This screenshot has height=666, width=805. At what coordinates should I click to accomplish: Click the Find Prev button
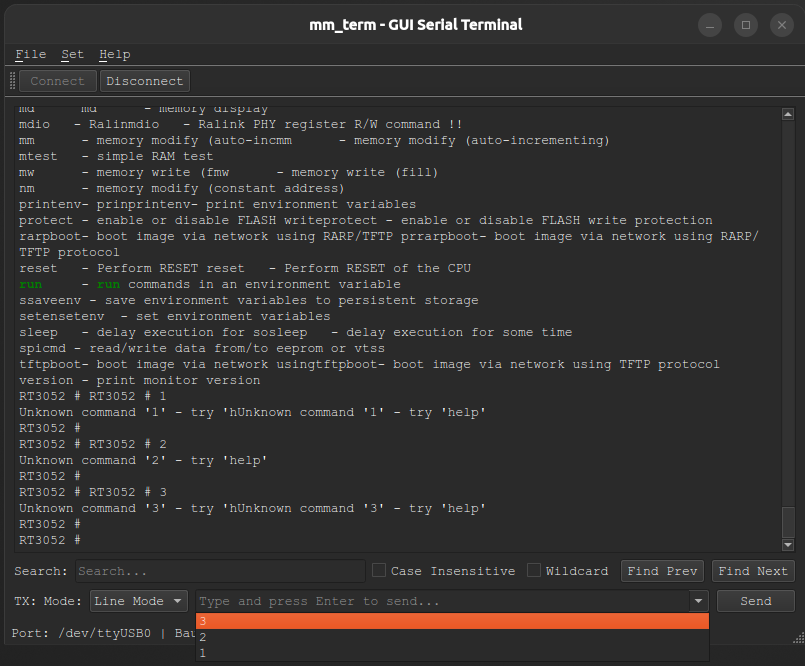662,571
